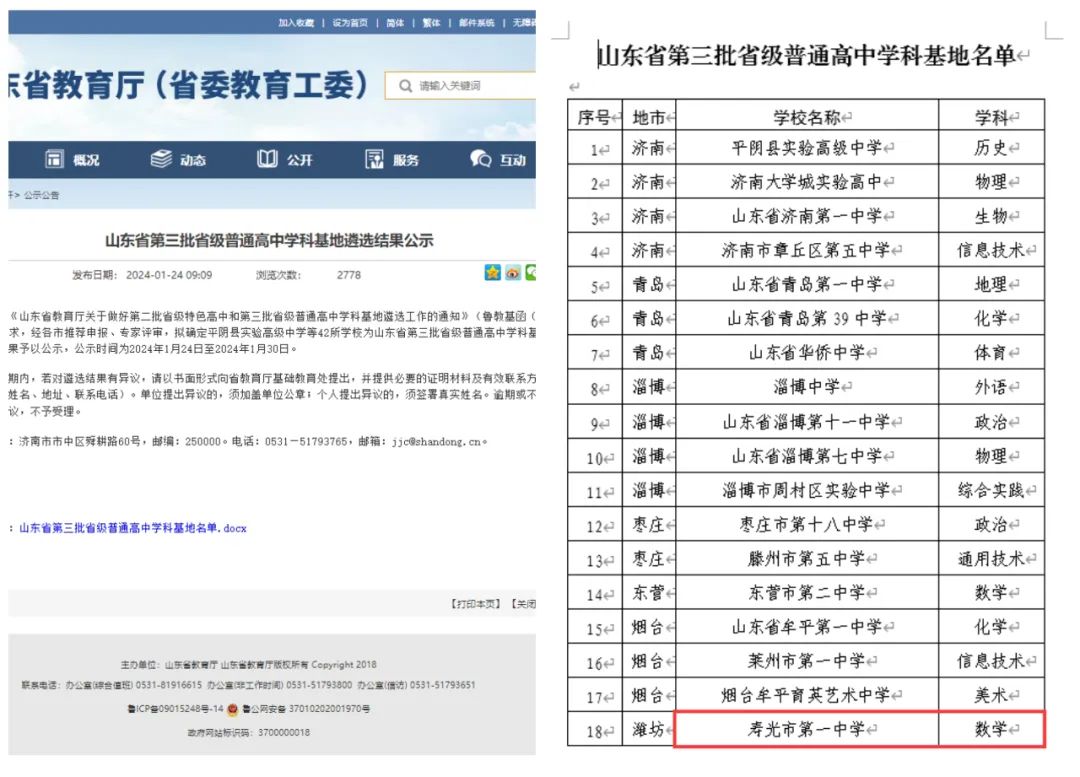Switch to 简体 Chinese
1080x777 pixels.
coord(395,23)
